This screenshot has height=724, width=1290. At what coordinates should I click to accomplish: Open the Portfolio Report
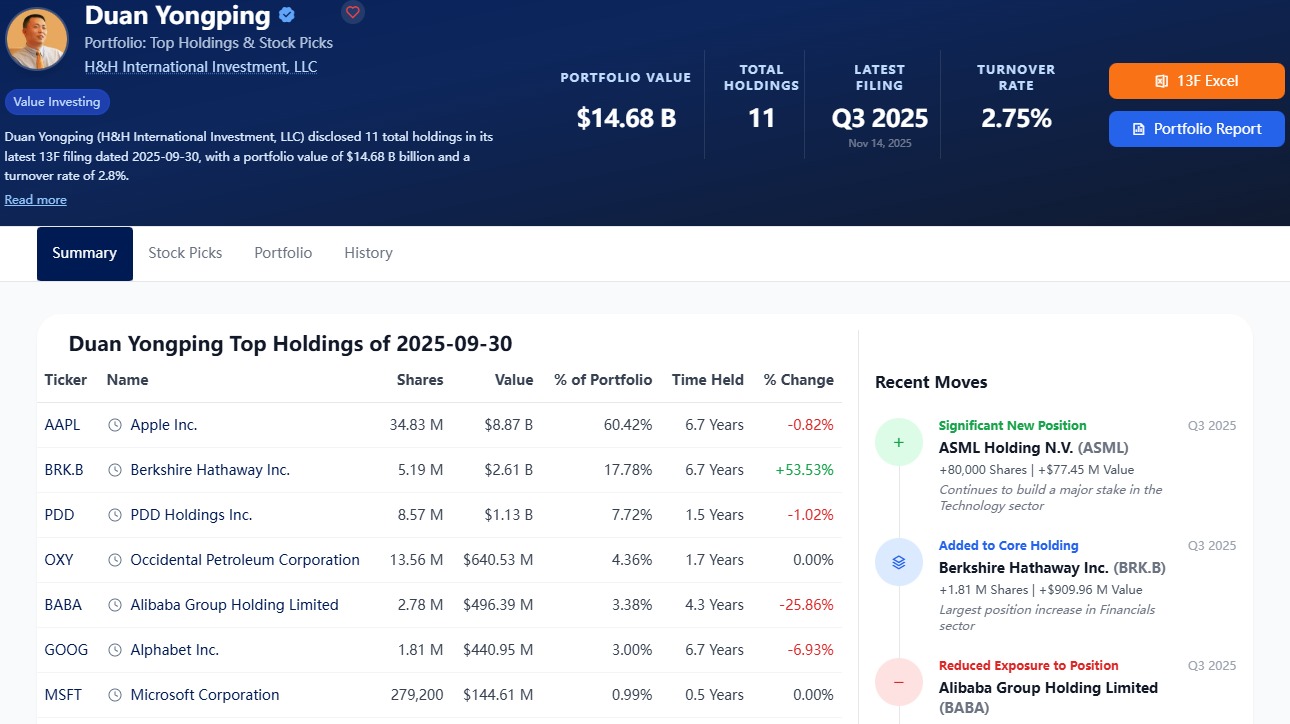pyautogui.click(x=1196, y=129)
